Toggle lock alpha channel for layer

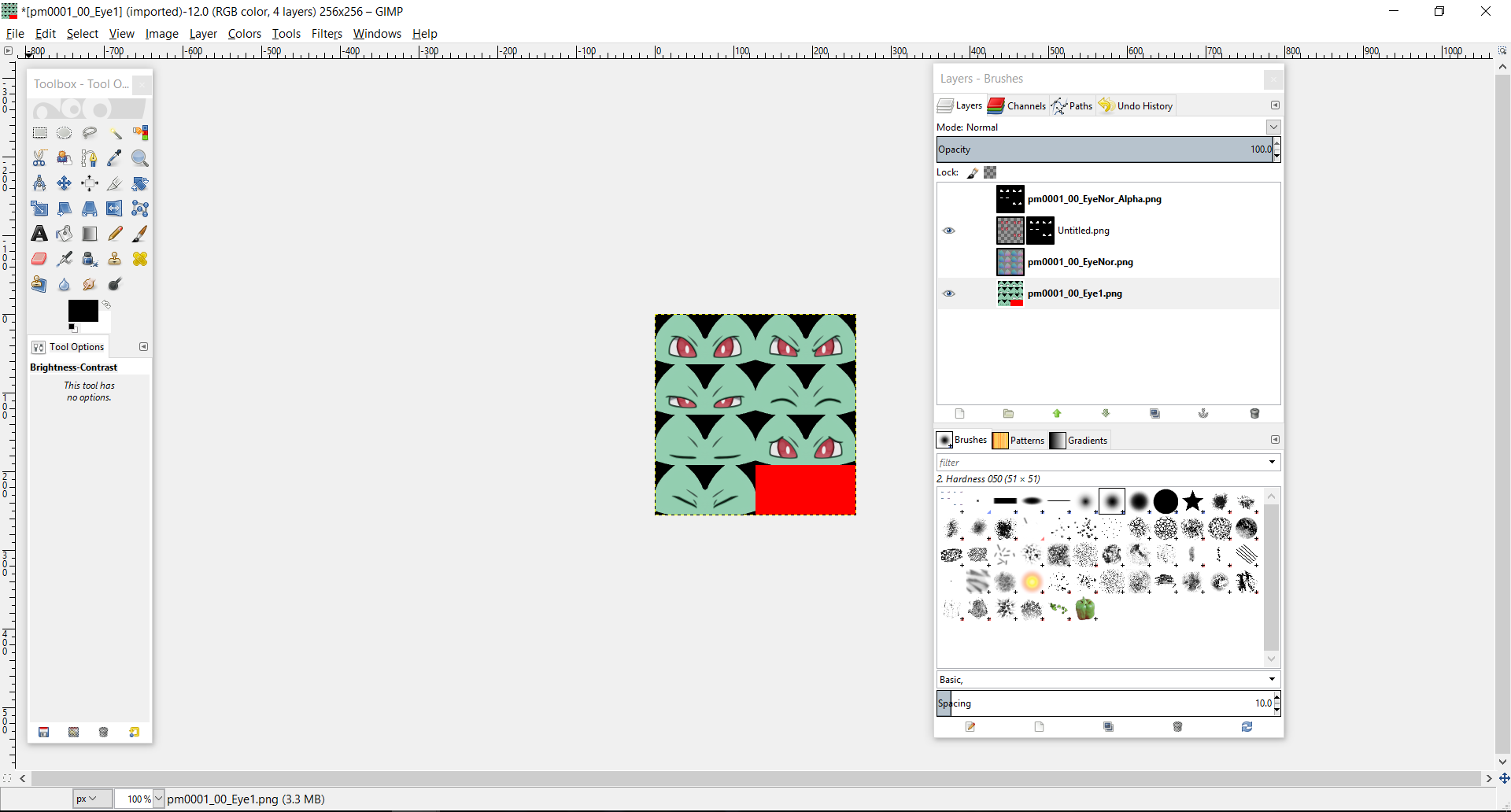(990, 172)
